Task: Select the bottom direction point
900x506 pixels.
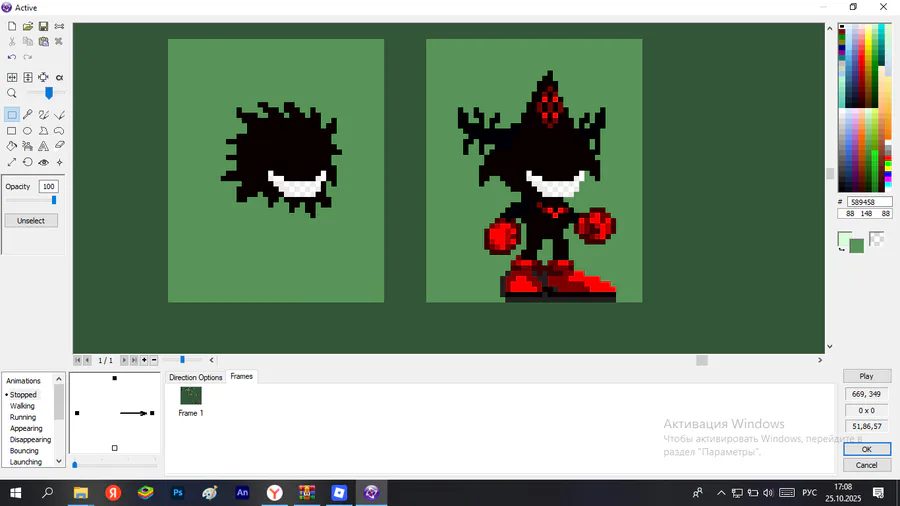Action: [115, 448]
